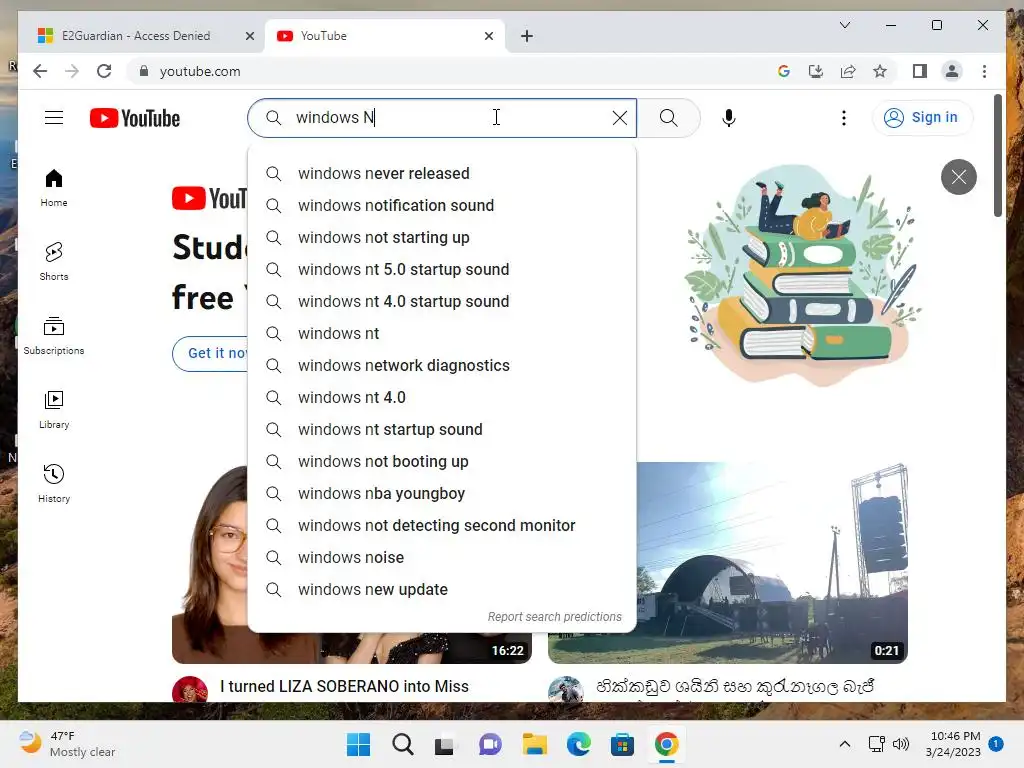This screenshot has width=1024, height=768.
Task: Close the E2Guardian tab
Action: (249, 36)
